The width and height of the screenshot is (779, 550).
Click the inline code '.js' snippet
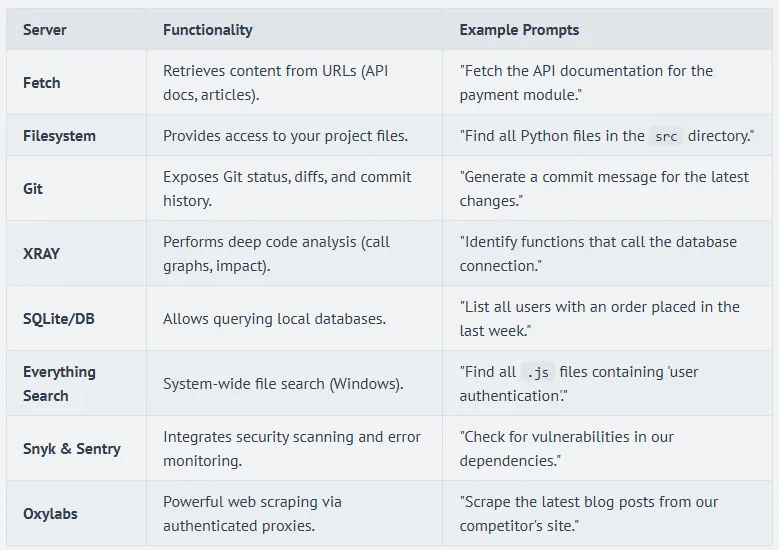[x=538, y=372]
